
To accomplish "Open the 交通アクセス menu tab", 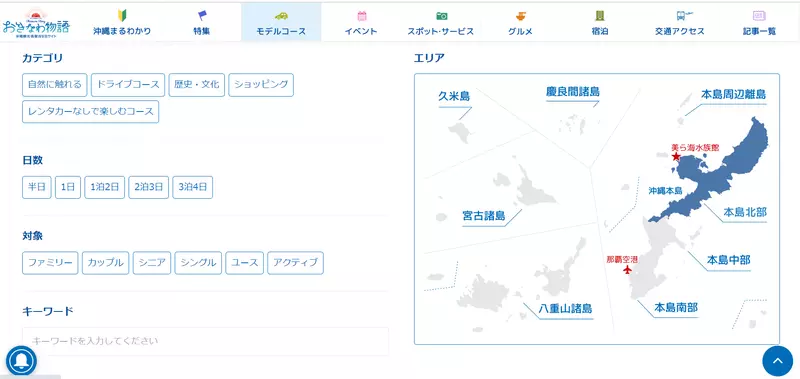I will [x=680, y=22].
